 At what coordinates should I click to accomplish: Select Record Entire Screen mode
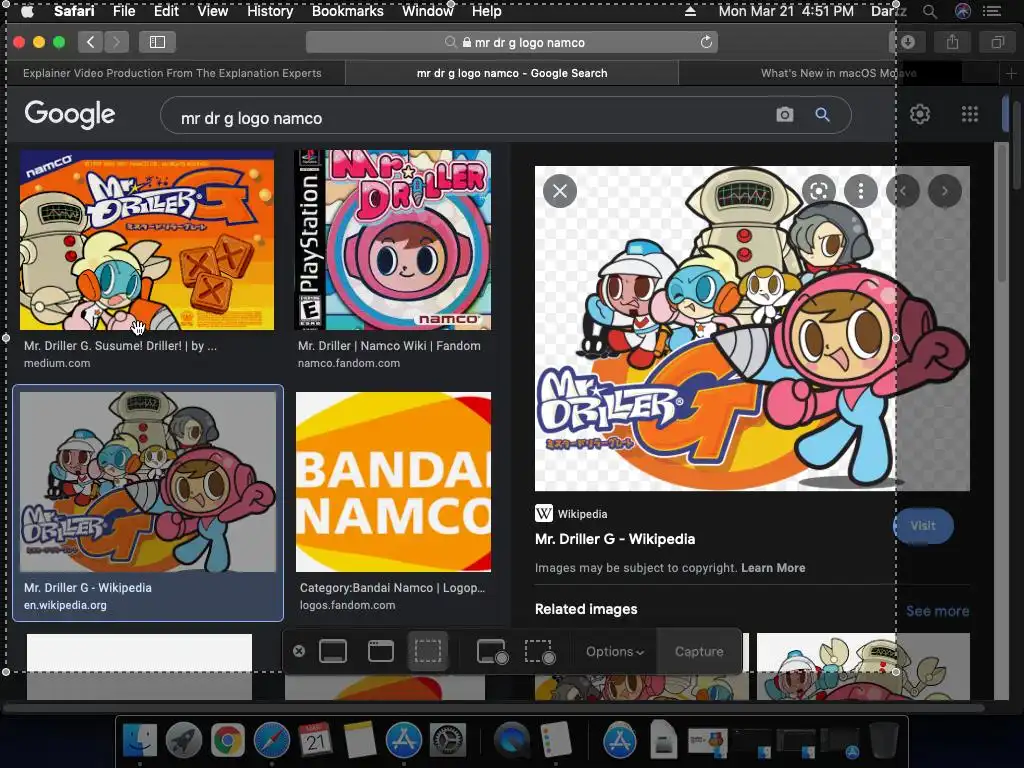(492, 651)
